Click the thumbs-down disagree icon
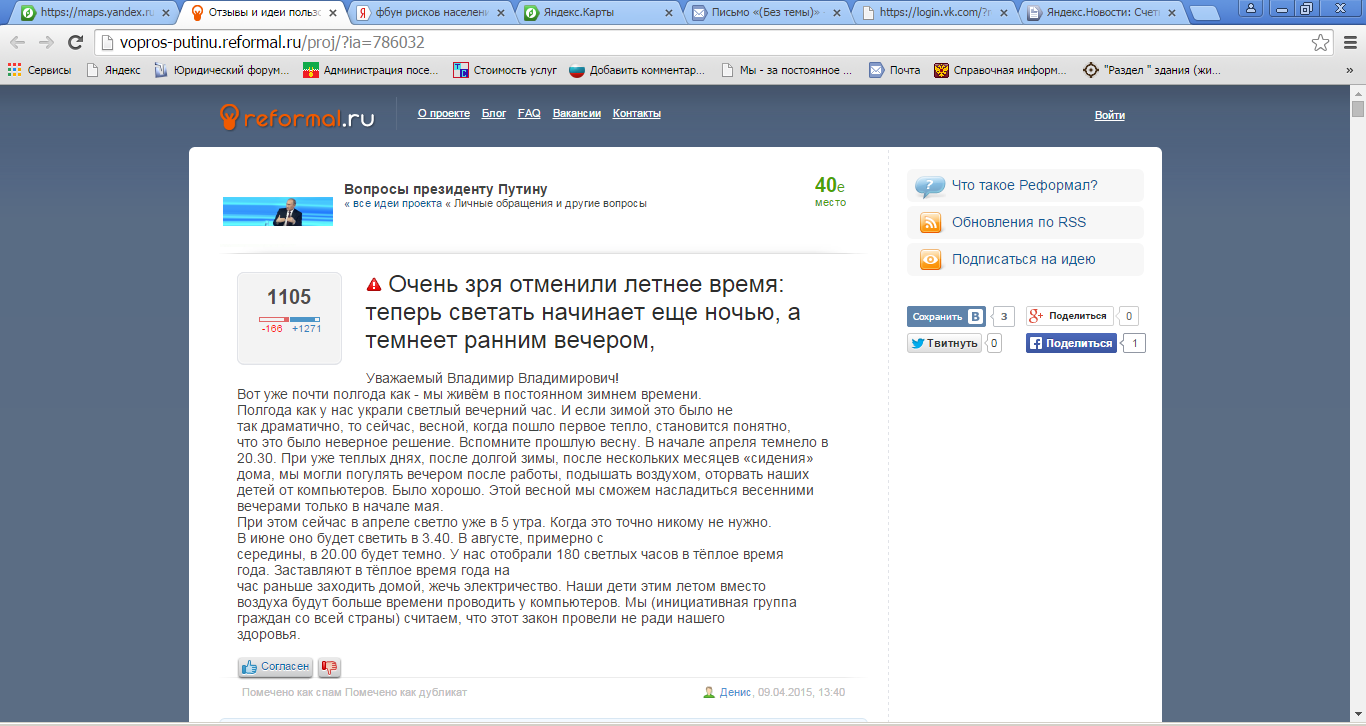Screen dimensions: 1366x726 tap(329, 667)
